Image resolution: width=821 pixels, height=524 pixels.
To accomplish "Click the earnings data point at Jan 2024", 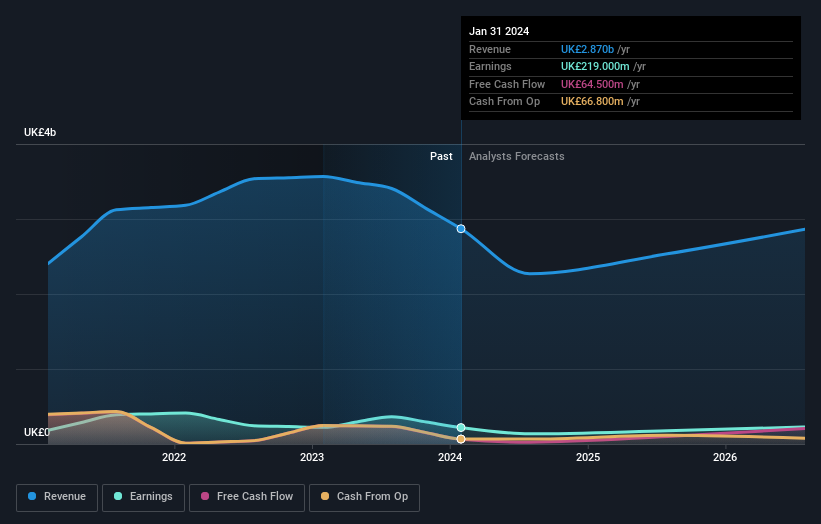I will pyautogui.click(x=461, y=428).
